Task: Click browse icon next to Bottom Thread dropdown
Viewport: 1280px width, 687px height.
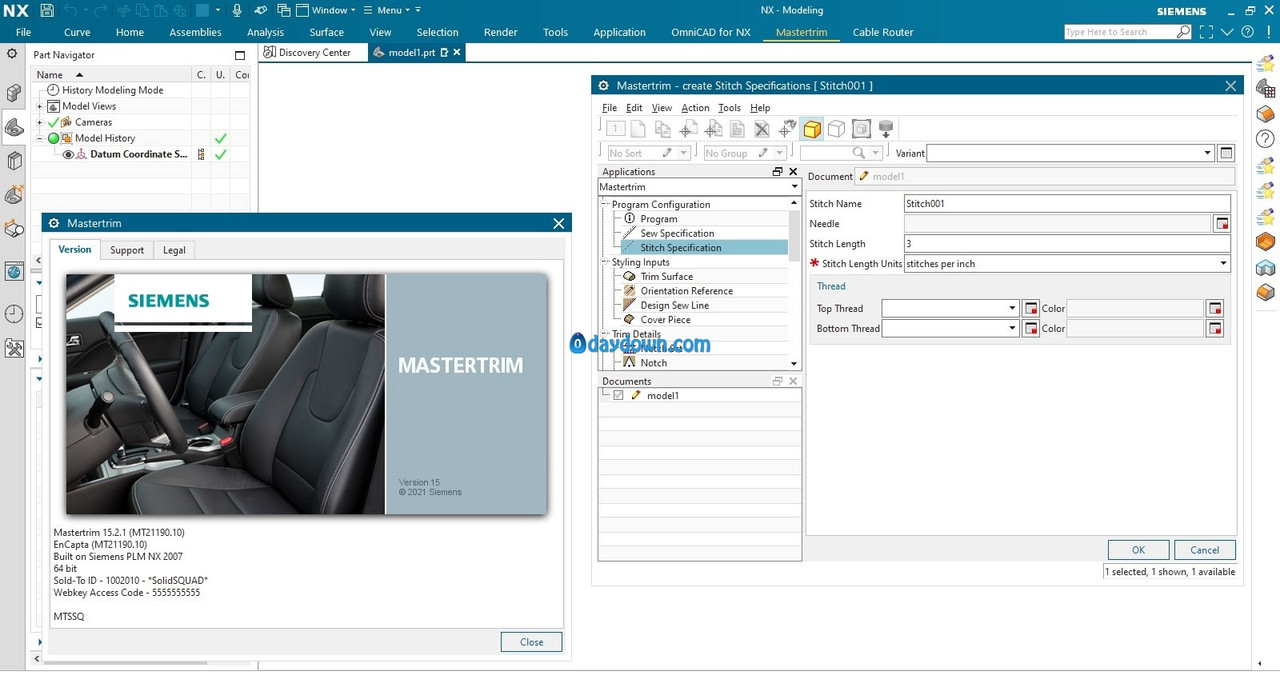Action: [1031, 328]
